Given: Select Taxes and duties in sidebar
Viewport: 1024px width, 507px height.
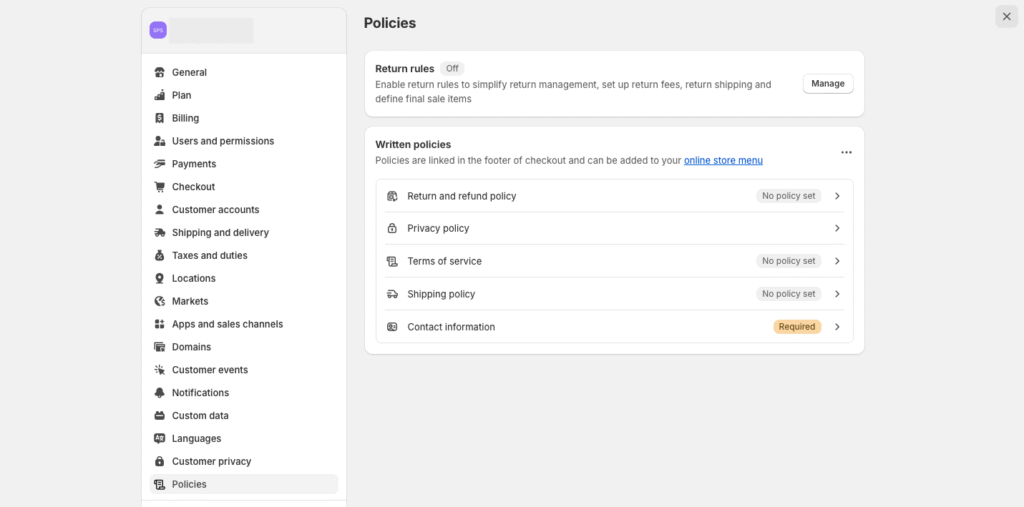Looking at the screenshot, I should 209,256.
